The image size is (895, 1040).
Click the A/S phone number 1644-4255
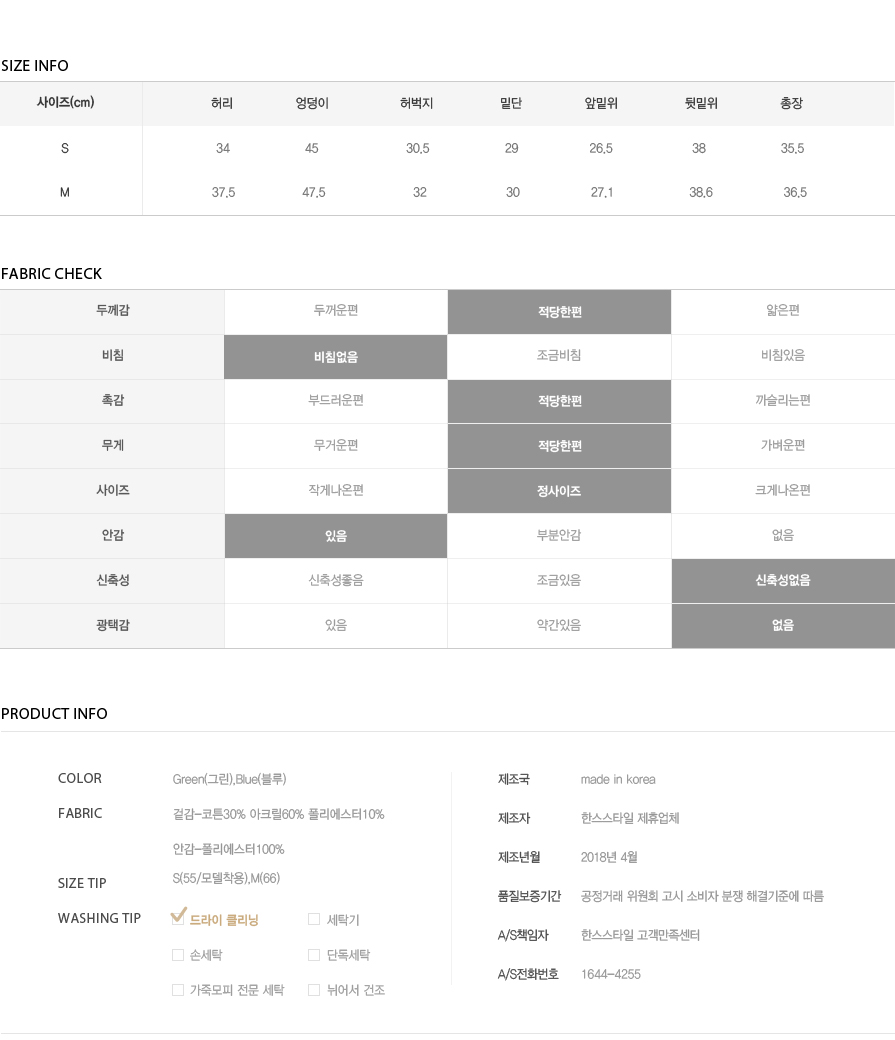[x=611, y=974]
